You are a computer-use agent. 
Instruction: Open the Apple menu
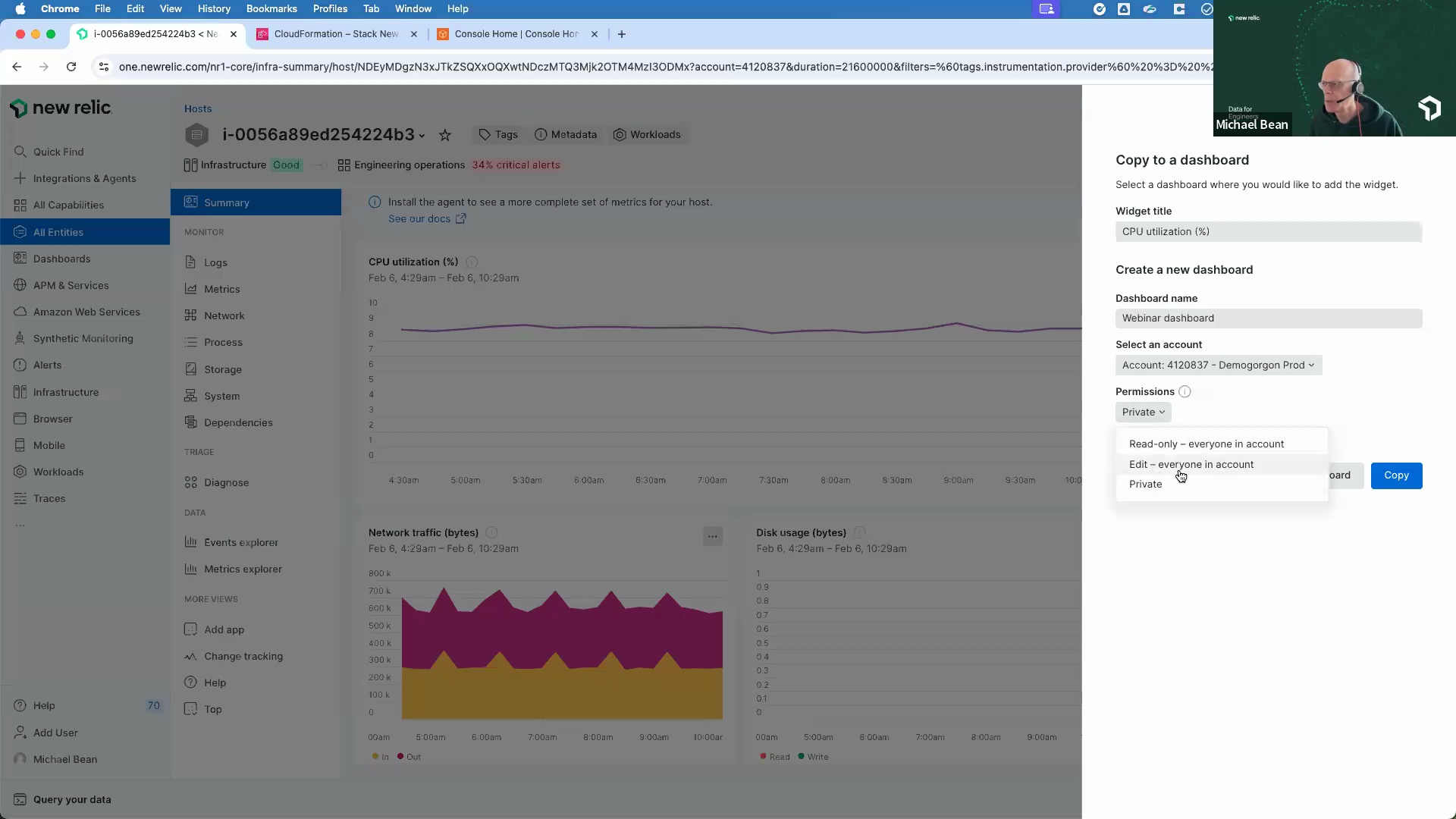pyautogui.click(x=20, y=9)
